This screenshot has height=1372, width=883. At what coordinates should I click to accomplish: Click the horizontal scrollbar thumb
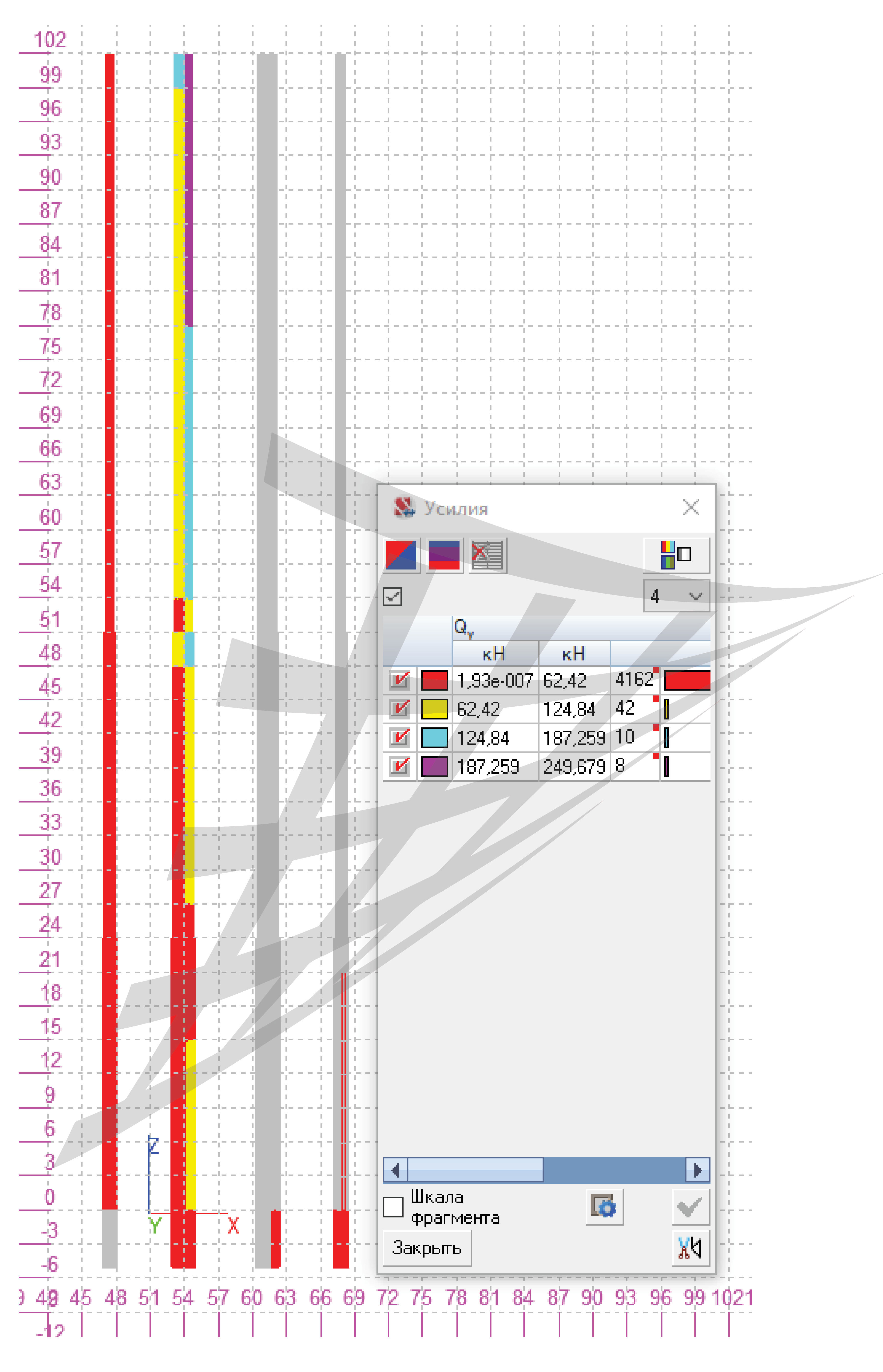pos(475,1170)
